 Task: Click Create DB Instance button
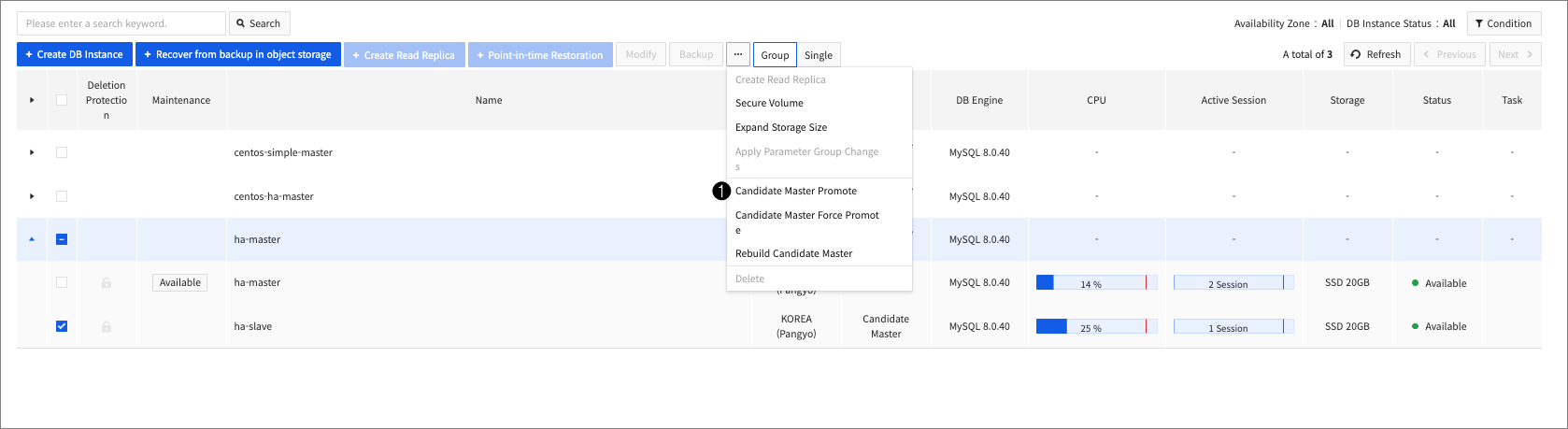(x=74, y=54)
